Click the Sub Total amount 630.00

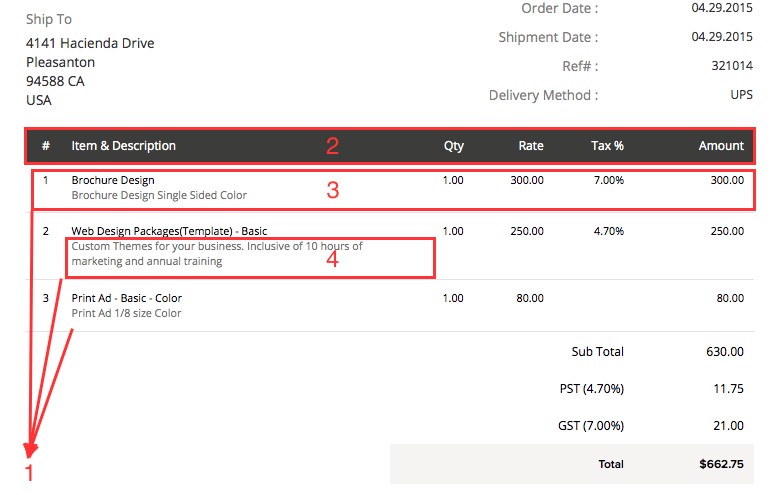(724, 352)
